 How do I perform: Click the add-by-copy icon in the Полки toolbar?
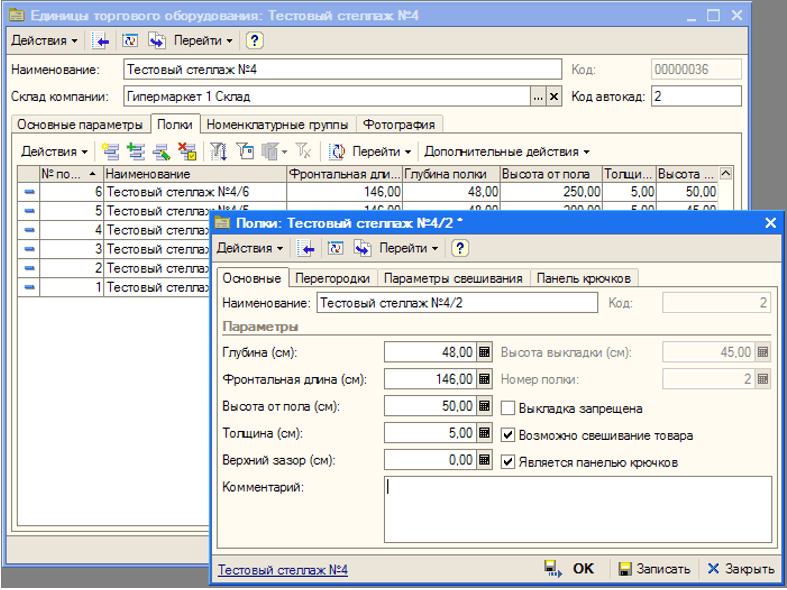(x=136, y=152)
